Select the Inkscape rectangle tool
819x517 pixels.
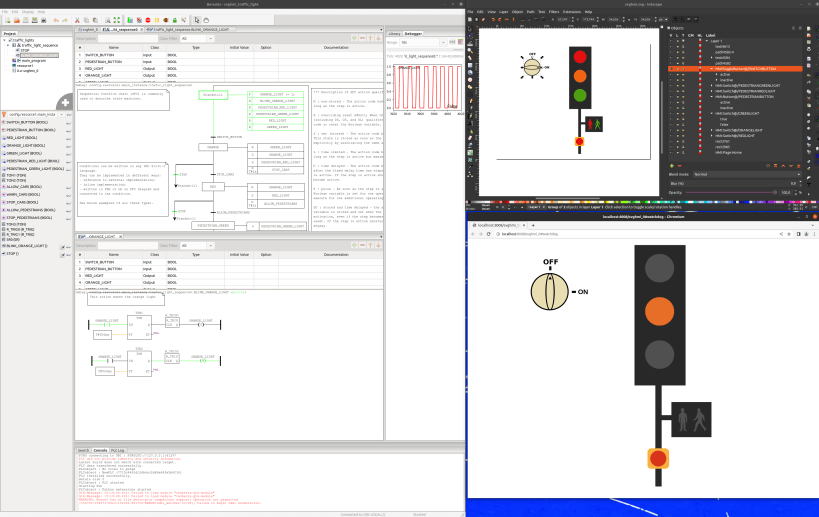point(470,65)
